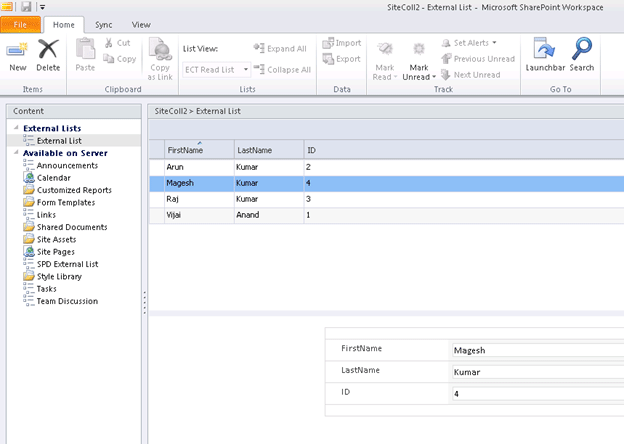Collapse the External Lists tree section
The height and width of the screenshot is (444, 624).
click(x=16, y=128)
